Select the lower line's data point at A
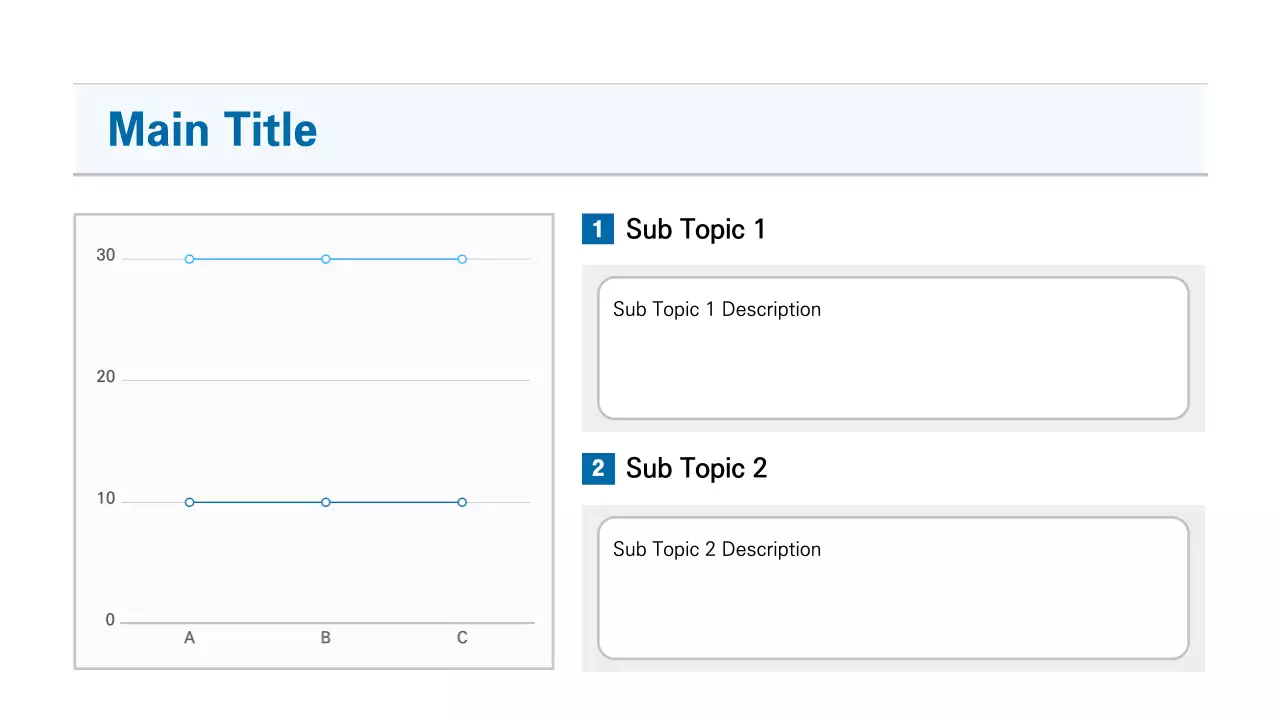 pos(190,502)
